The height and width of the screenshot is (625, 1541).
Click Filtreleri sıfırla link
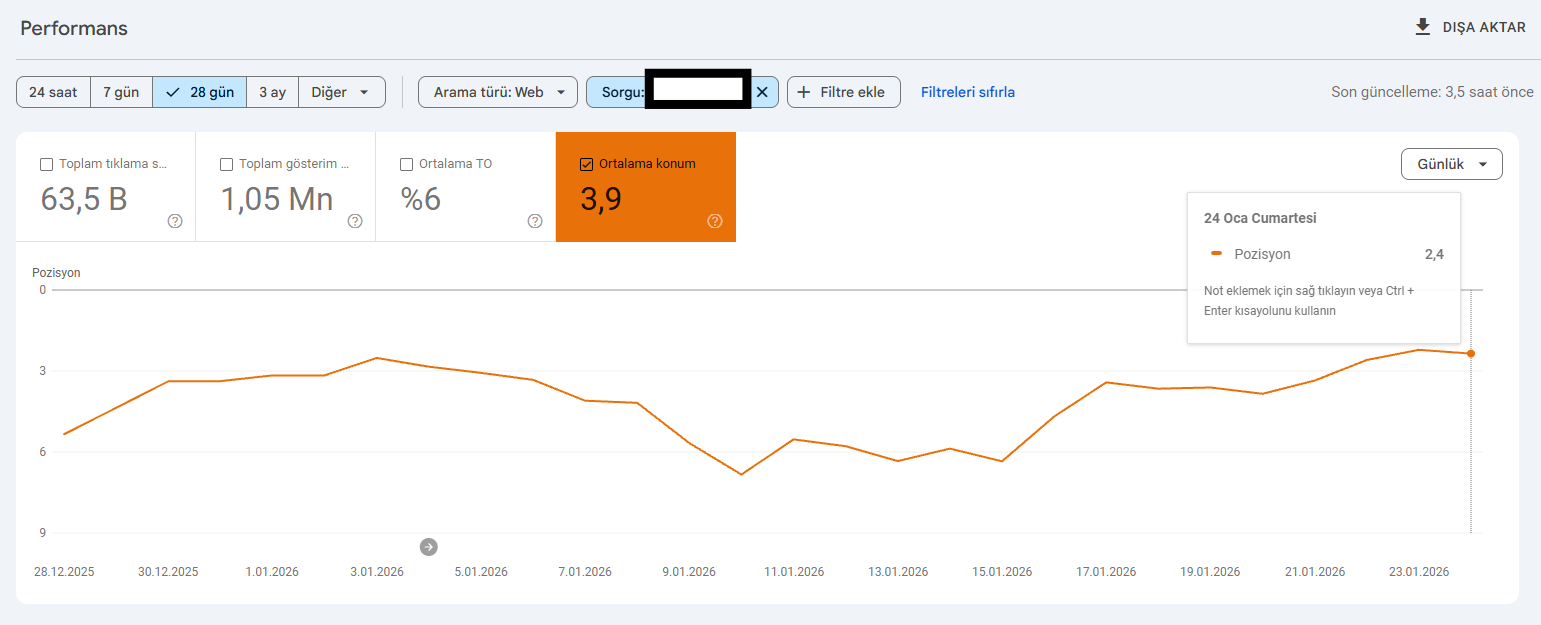point(968,92)
